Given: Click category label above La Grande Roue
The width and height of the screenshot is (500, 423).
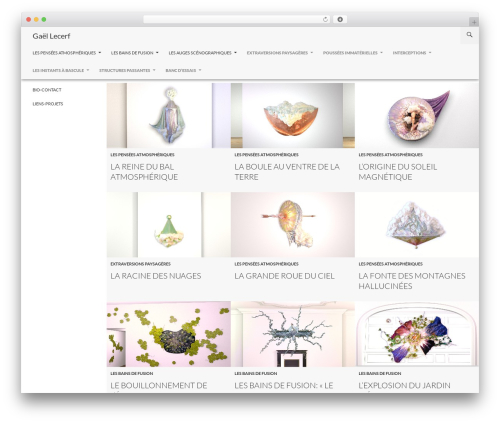Looking at the screenshot, I should coord(266,264).
